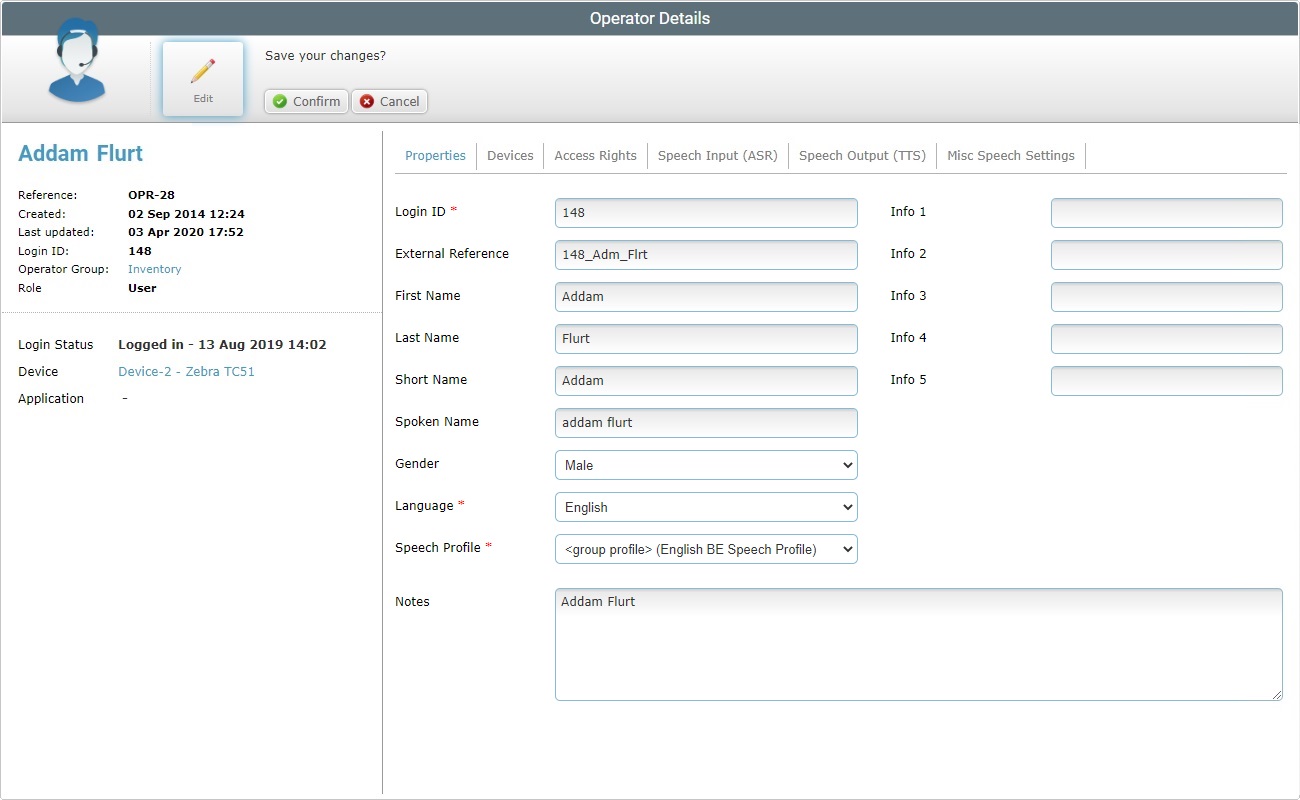This screenshot has height=800, width=1300.
Task: Go to Speech Output (TTS) tab
Action: pyautogui.click(x=862, y=155)
